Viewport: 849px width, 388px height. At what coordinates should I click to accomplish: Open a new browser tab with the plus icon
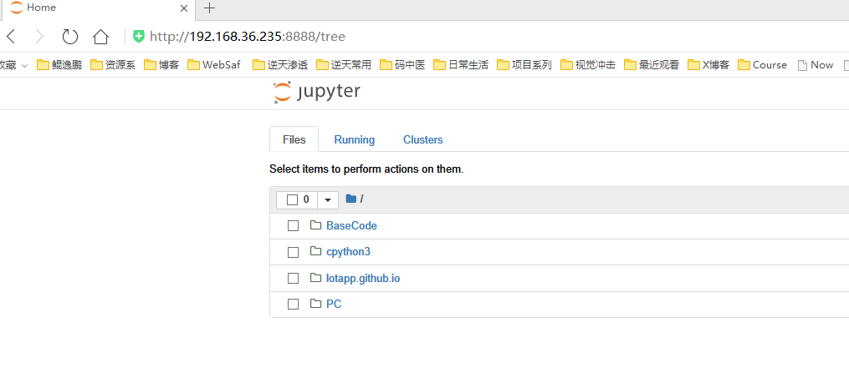(209, 8)
